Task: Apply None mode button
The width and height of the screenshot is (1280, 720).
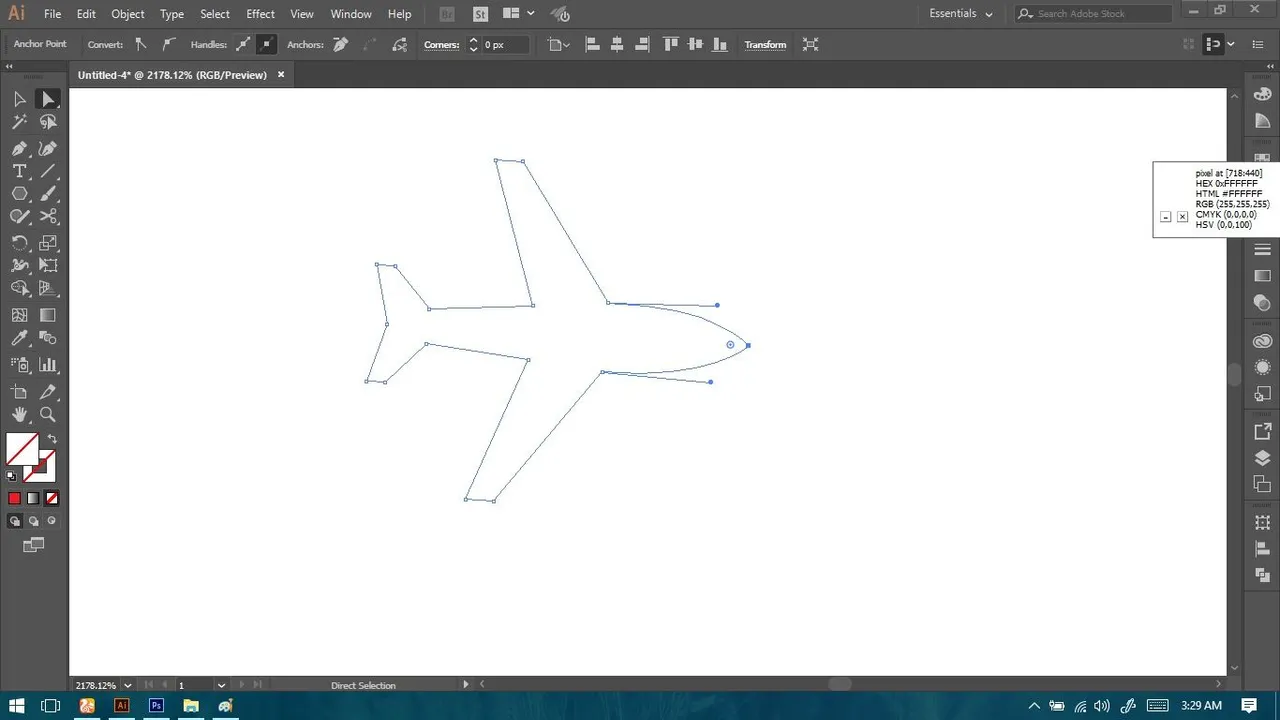Action: pos(52,498)
